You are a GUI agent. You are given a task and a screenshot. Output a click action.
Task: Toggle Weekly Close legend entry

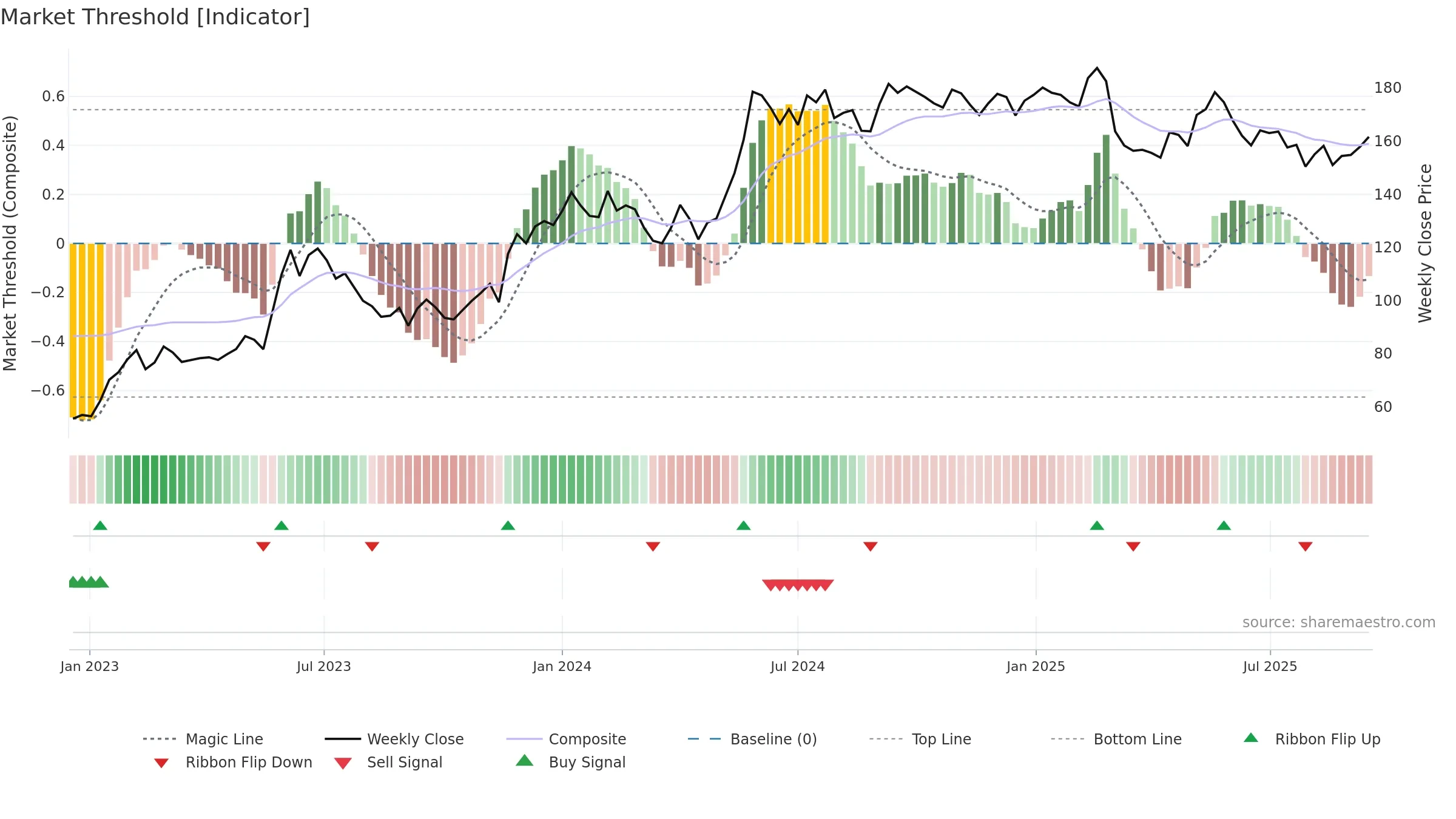click(394, 739)
